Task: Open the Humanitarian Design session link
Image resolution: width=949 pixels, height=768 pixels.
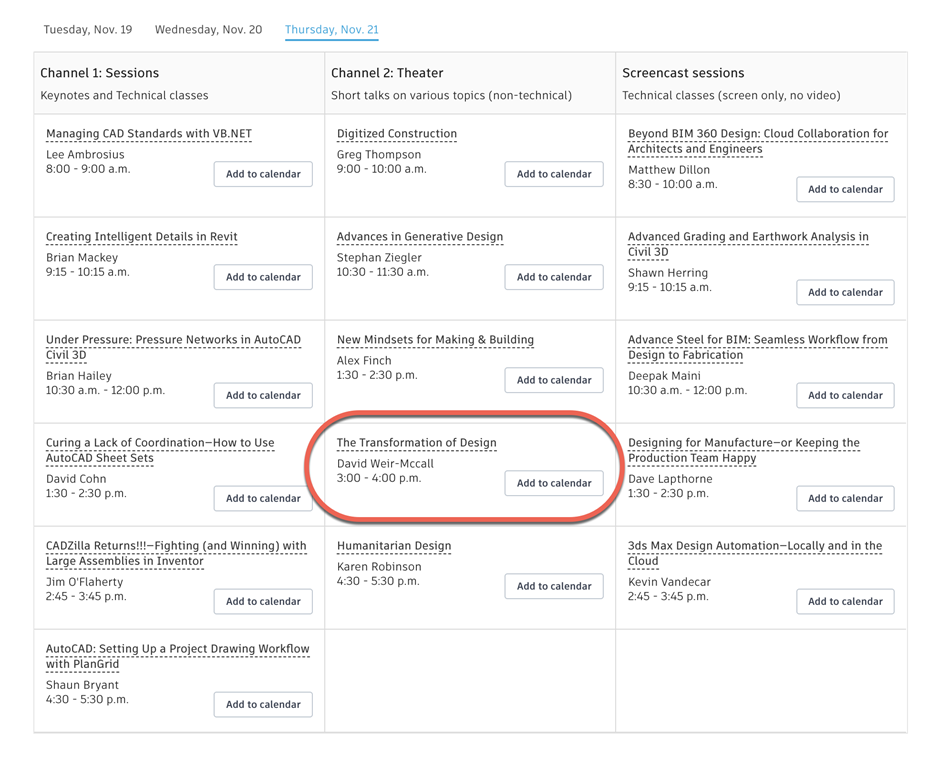Action: point(394,546)
